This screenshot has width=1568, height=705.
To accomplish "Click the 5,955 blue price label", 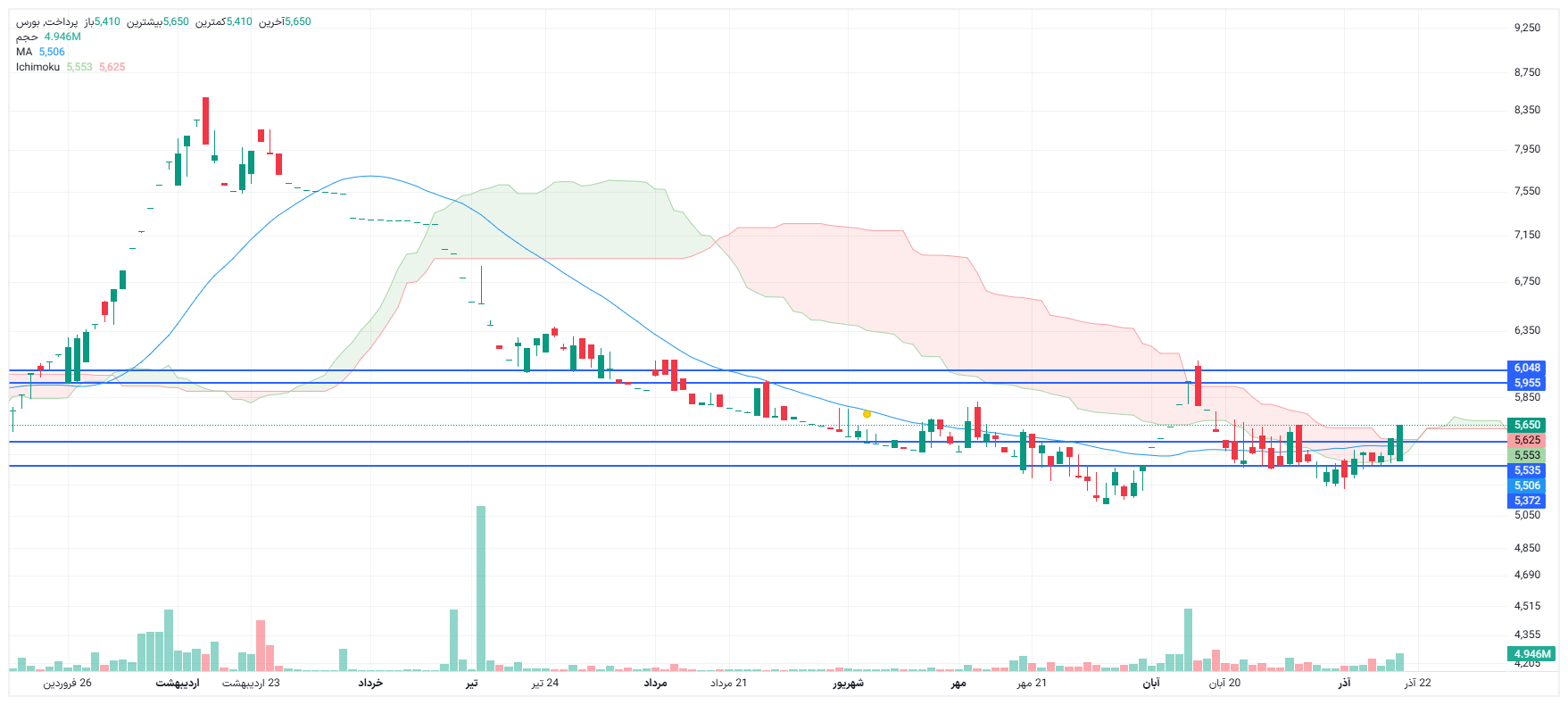I will 1527,383.
